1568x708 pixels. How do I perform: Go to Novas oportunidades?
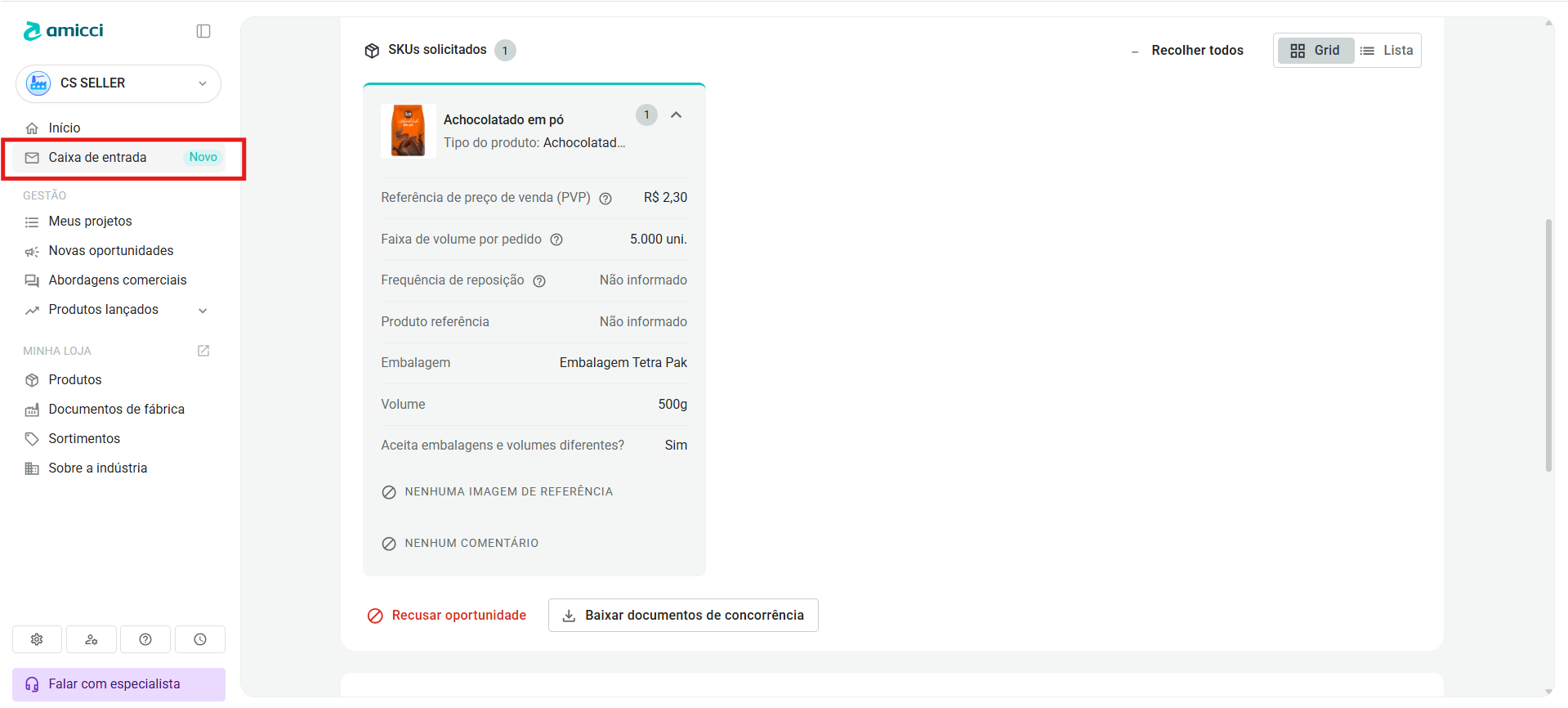[111, 251]
